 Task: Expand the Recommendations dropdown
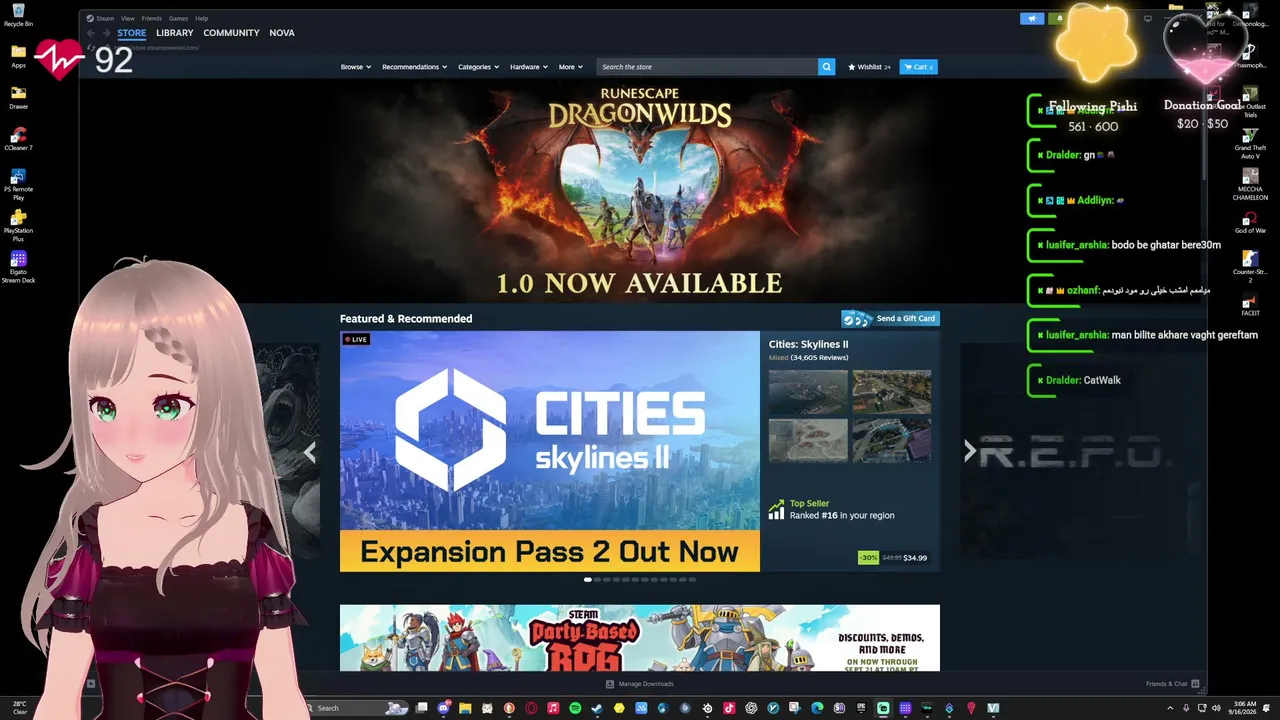click(x=414, y=67)
